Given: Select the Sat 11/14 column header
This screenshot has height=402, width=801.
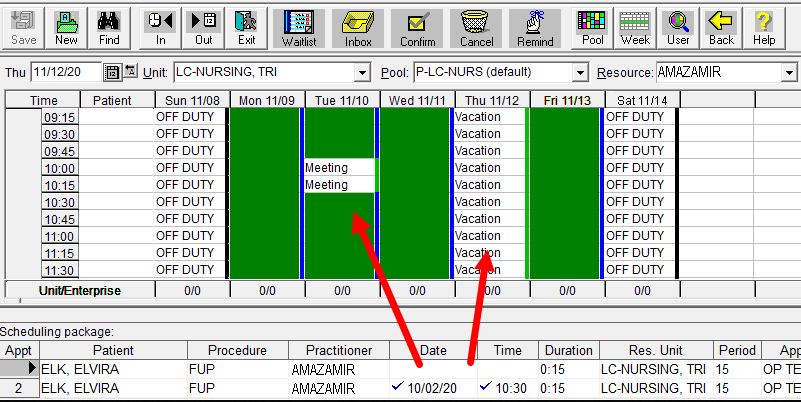Looking at the screenshot, I should (642, 100).
